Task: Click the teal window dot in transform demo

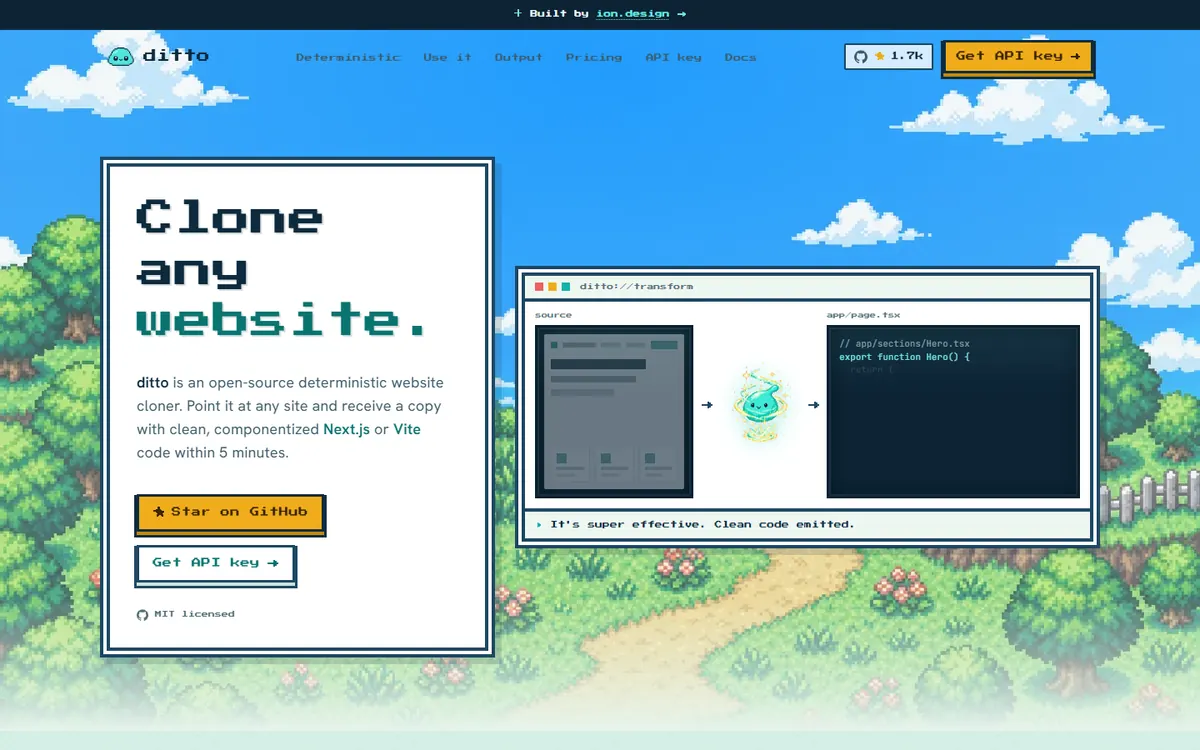Action: [566, 287]
